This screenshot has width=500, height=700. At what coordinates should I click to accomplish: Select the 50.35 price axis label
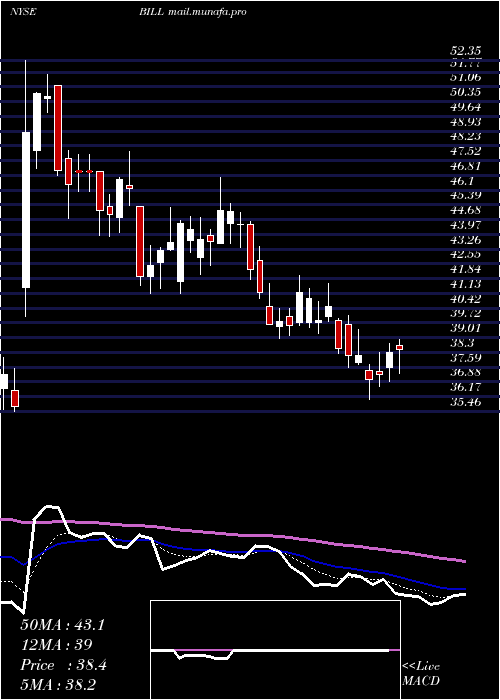[465, 92]
